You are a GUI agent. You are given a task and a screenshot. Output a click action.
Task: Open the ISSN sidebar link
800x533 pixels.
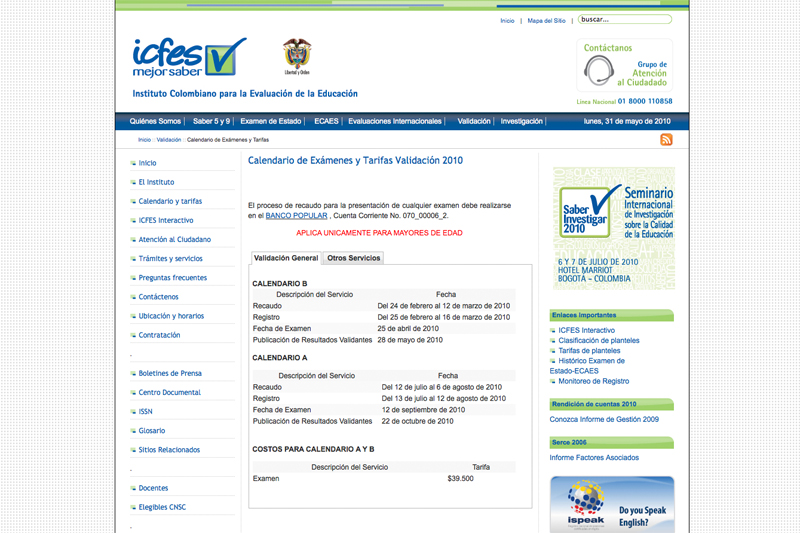(145, 412)
